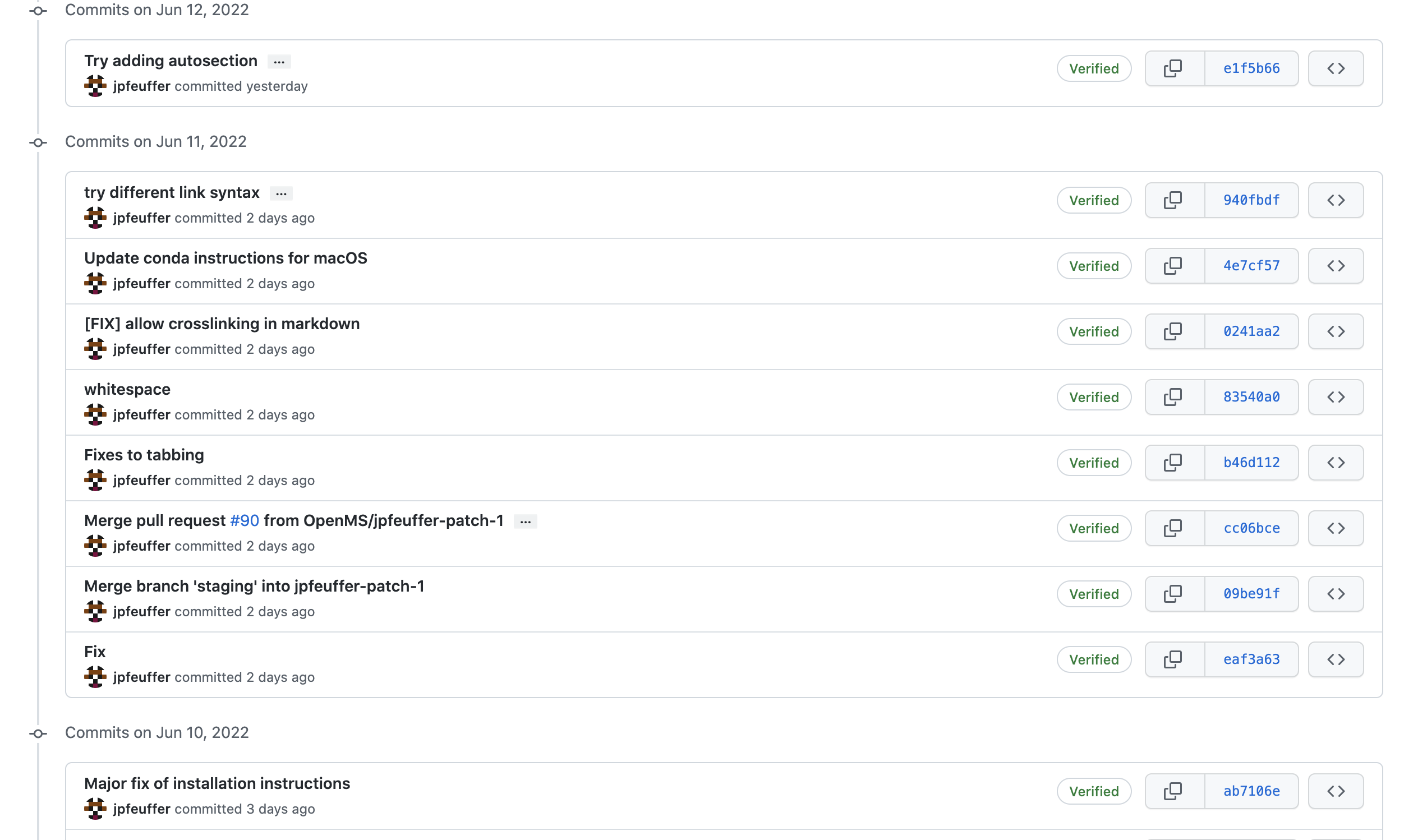Screen dimensions: 1427x840
Task: Copy full SHA for commit 0241aa2
Action: [1174, 332]
